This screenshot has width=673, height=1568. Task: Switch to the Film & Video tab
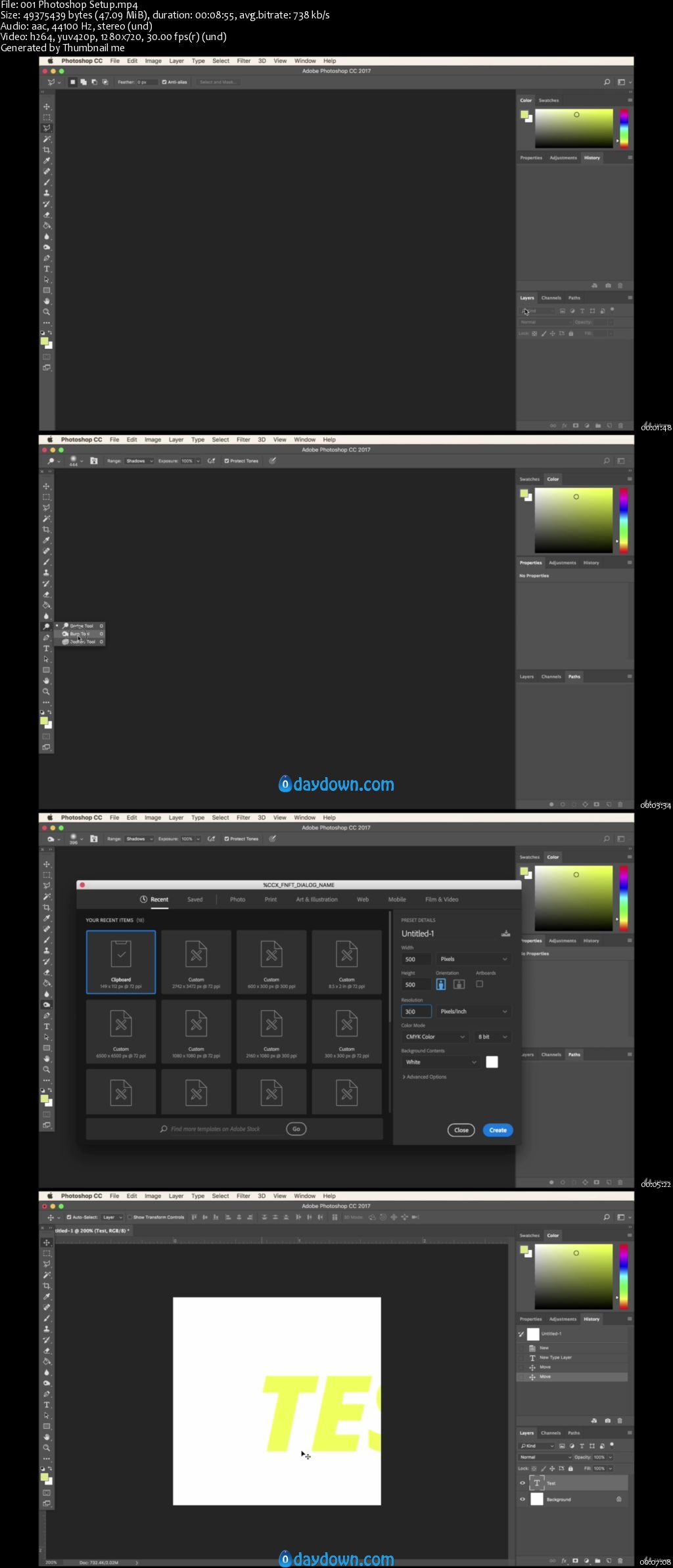[x=442, y=899]
